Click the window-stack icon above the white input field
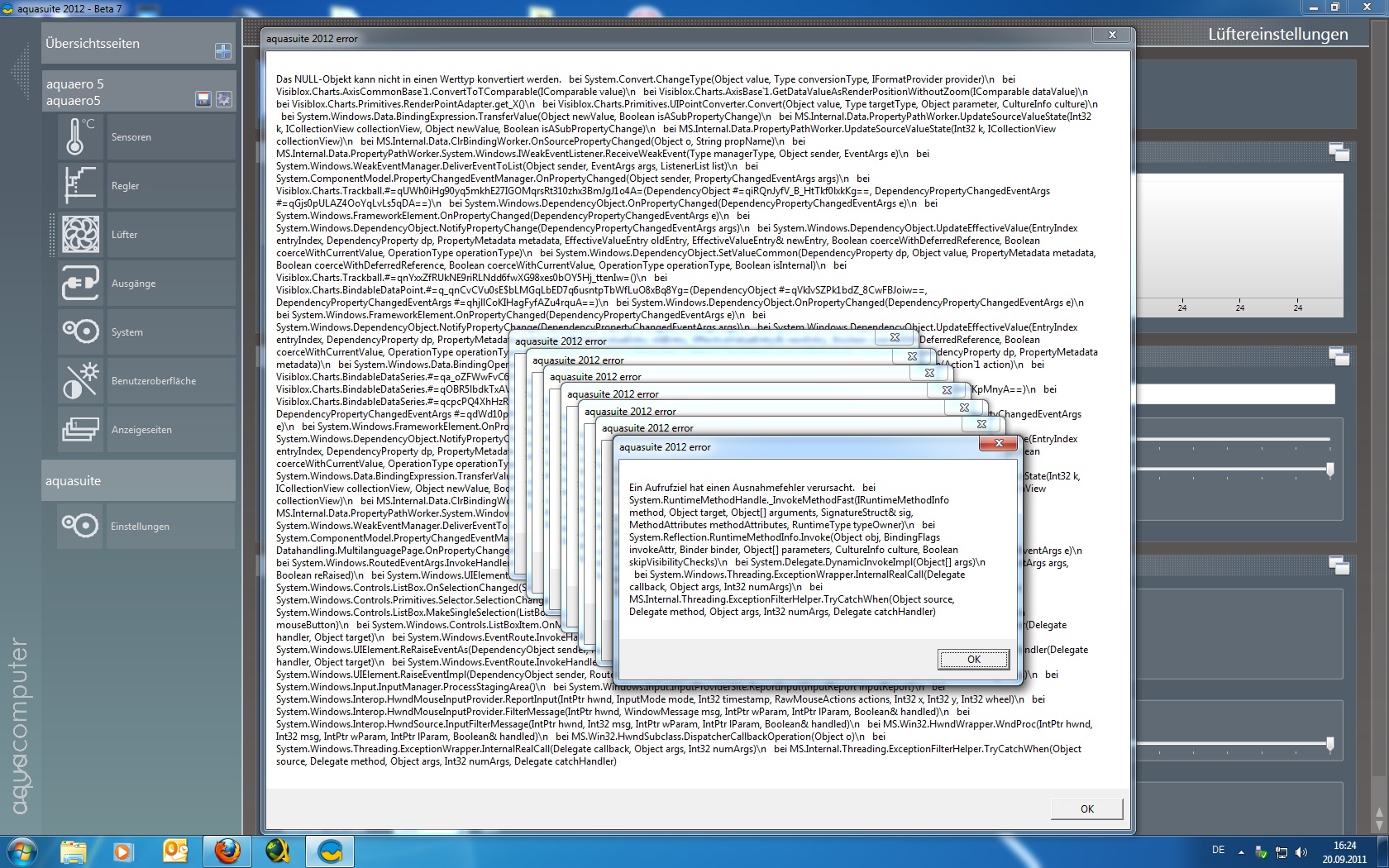The height and width of the screenshot is (868, 1389). click(1339, 356)
